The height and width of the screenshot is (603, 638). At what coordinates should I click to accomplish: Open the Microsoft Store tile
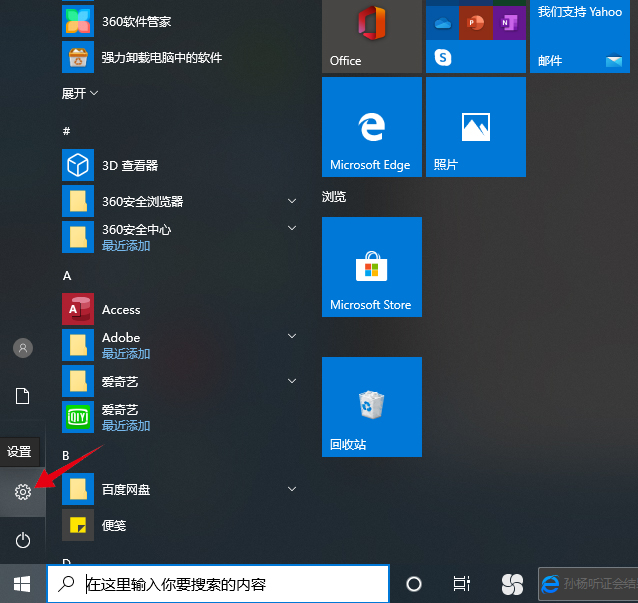(x=372, y=267)
